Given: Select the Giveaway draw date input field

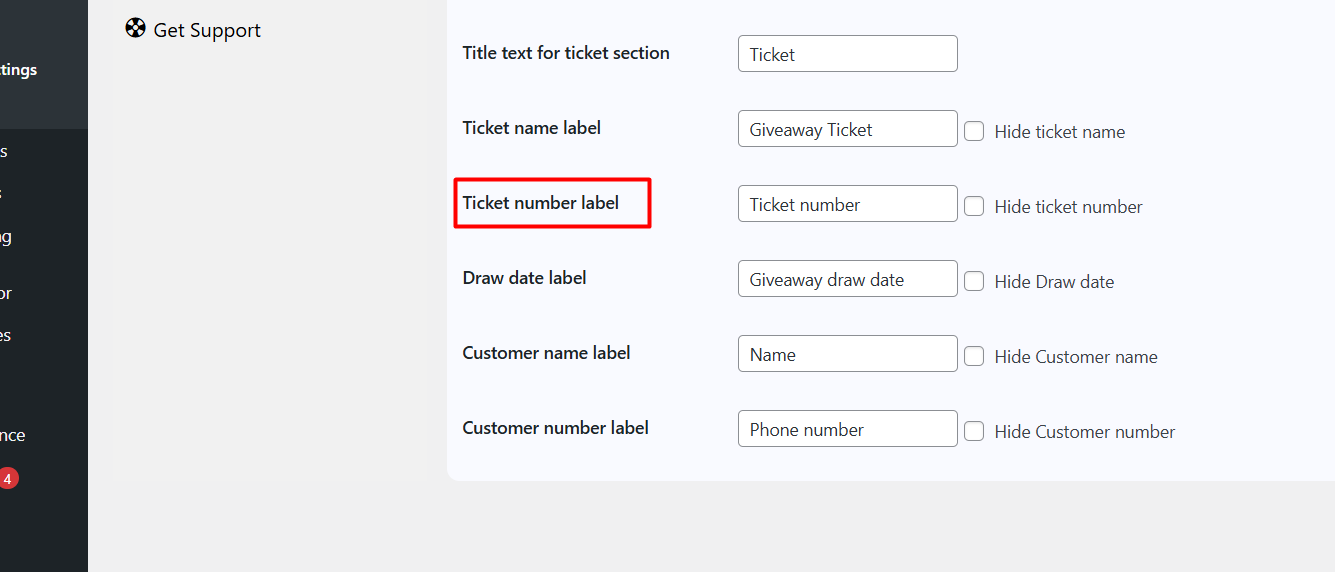Looking at the screenshot, I should [x=847, y=279].
